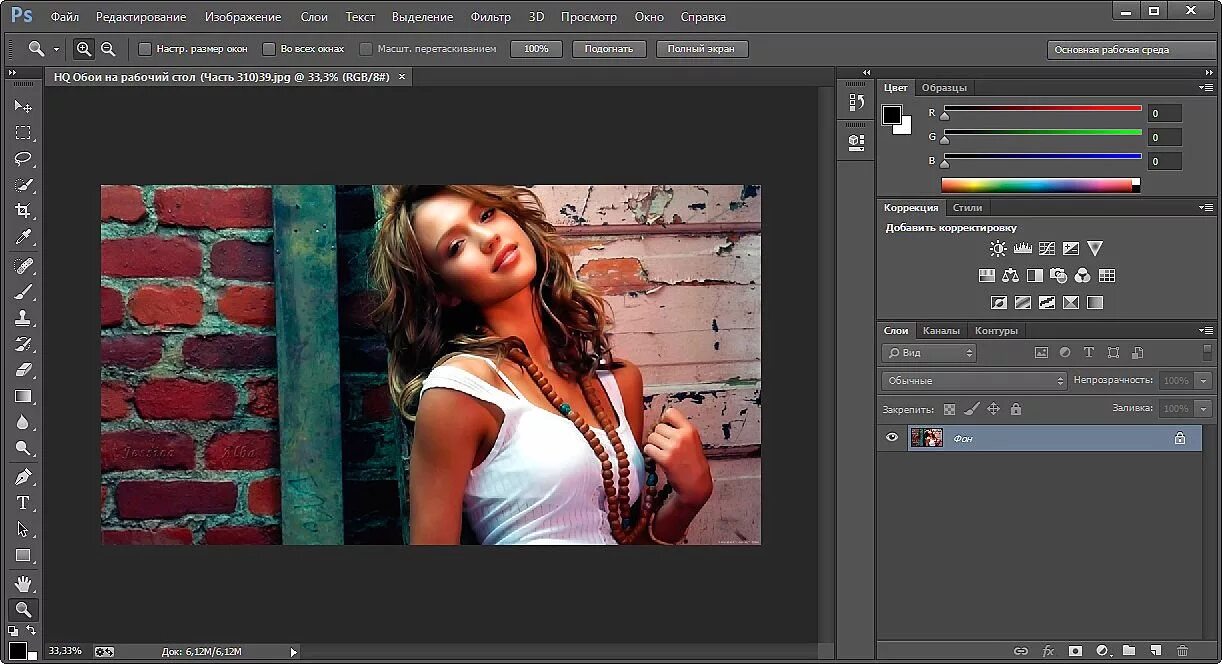Toggle the layer filter on/off switch
Screen dimensions: 1222x664
click(1207, 352)
